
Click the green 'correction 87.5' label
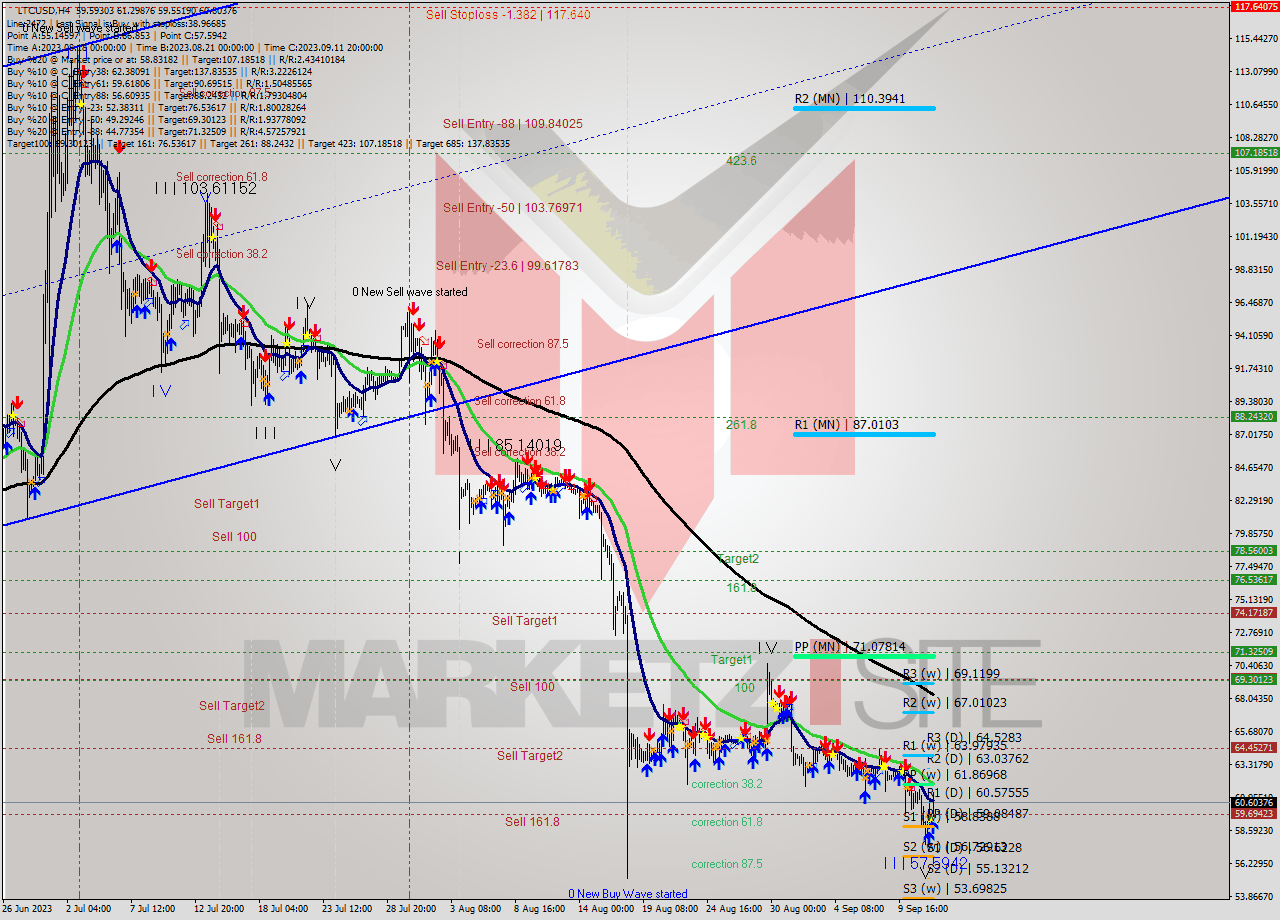pyautogui.click(x=727, y=864)
